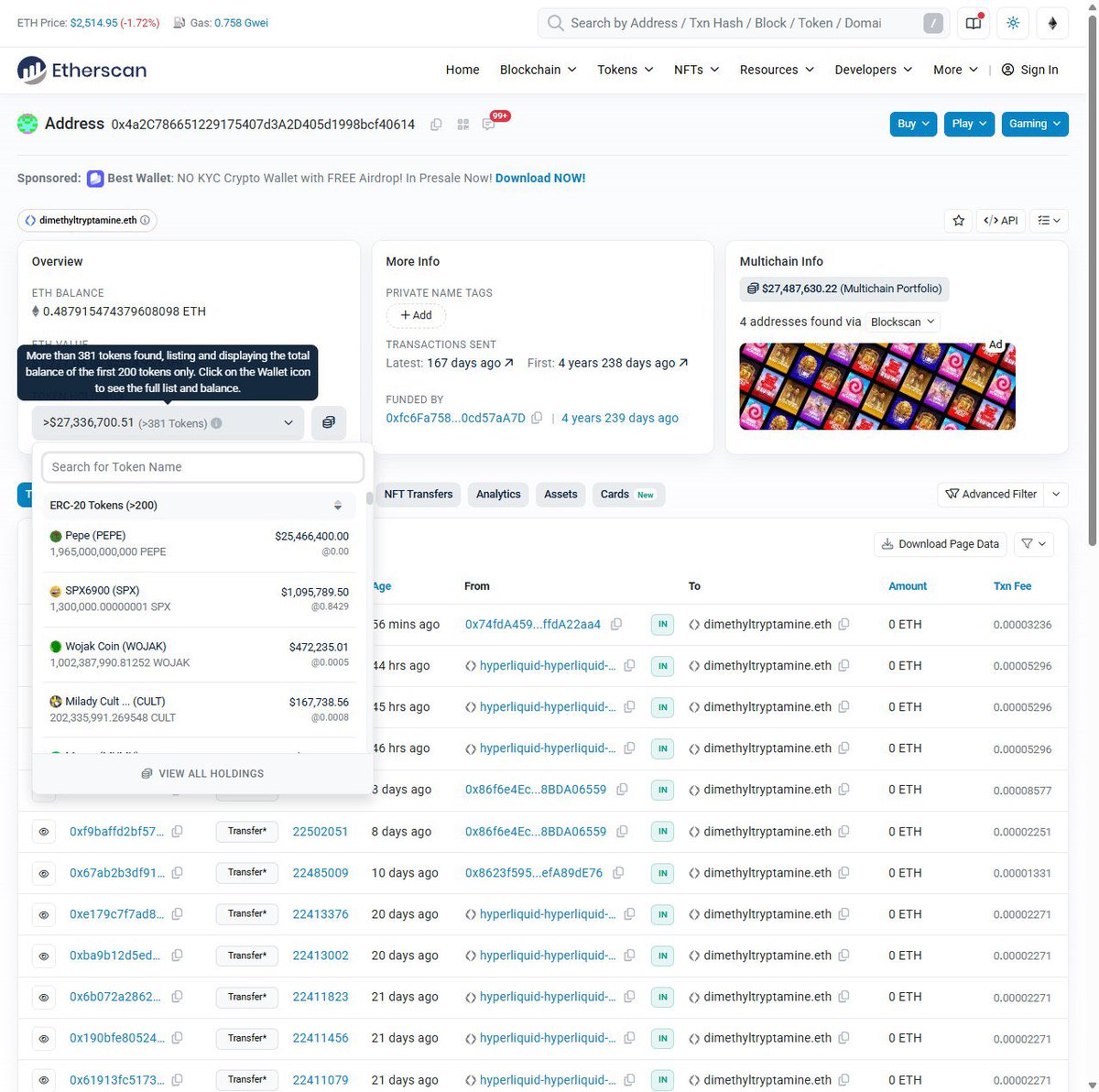Switch to the Analytics tab
The image size is (1099, 1092).
[x=498, y=495]
